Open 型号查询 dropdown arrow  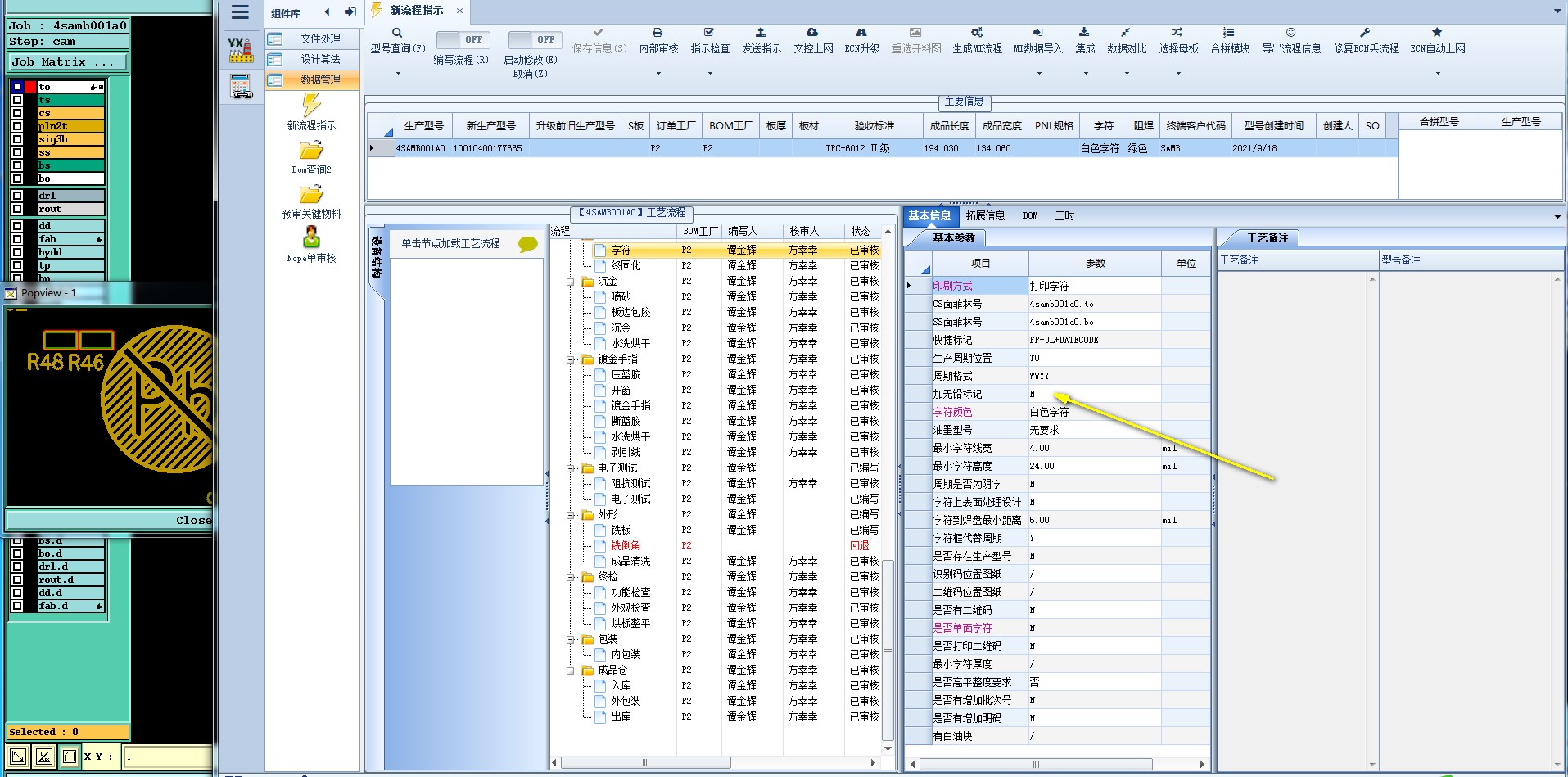[x=398, y=74]
